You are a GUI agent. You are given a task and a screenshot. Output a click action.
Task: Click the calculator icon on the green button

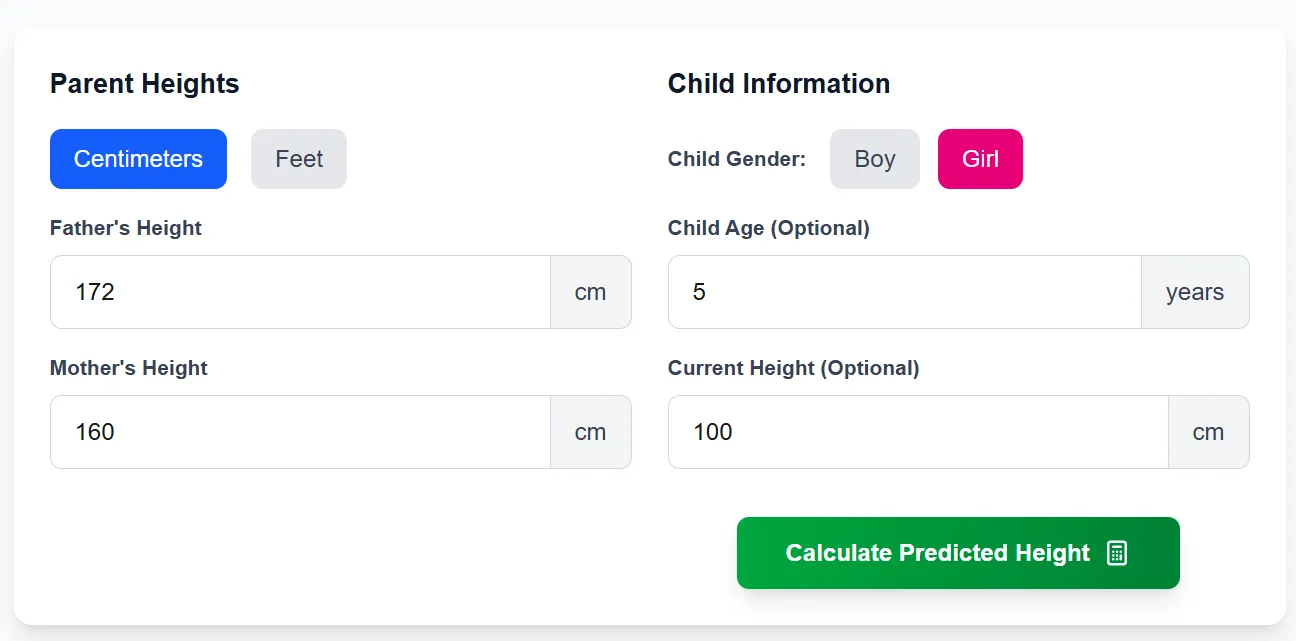1117,552
